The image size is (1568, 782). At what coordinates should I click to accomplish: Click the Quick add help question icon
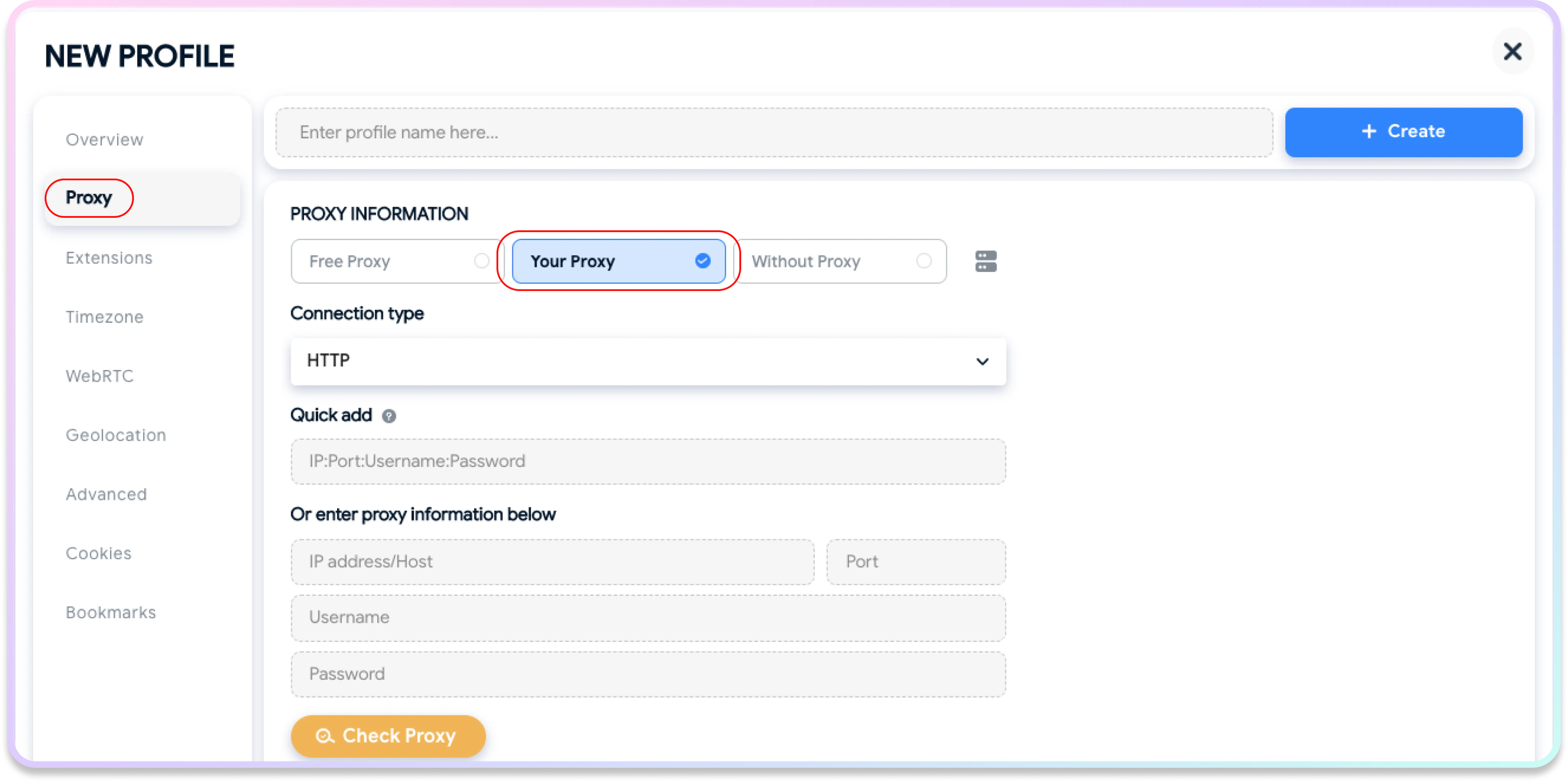[388, 416]
